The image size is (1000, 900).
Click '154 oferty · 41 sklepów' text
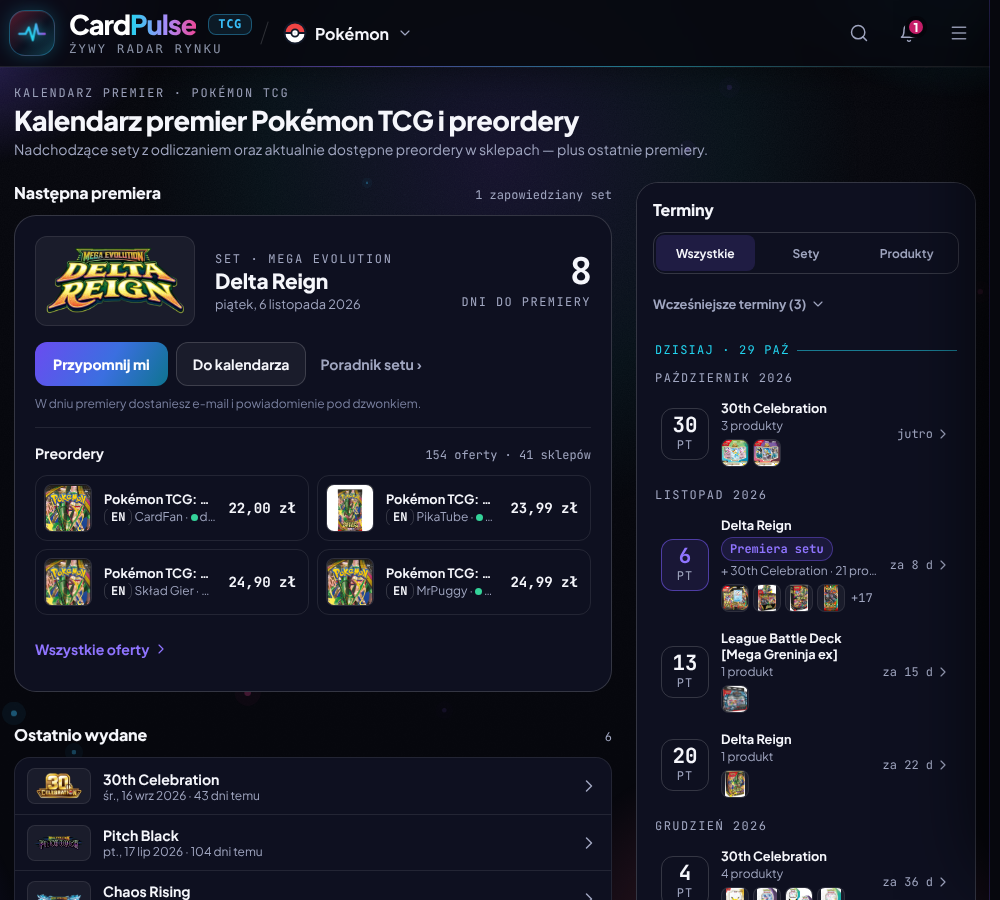click(508, 455)
